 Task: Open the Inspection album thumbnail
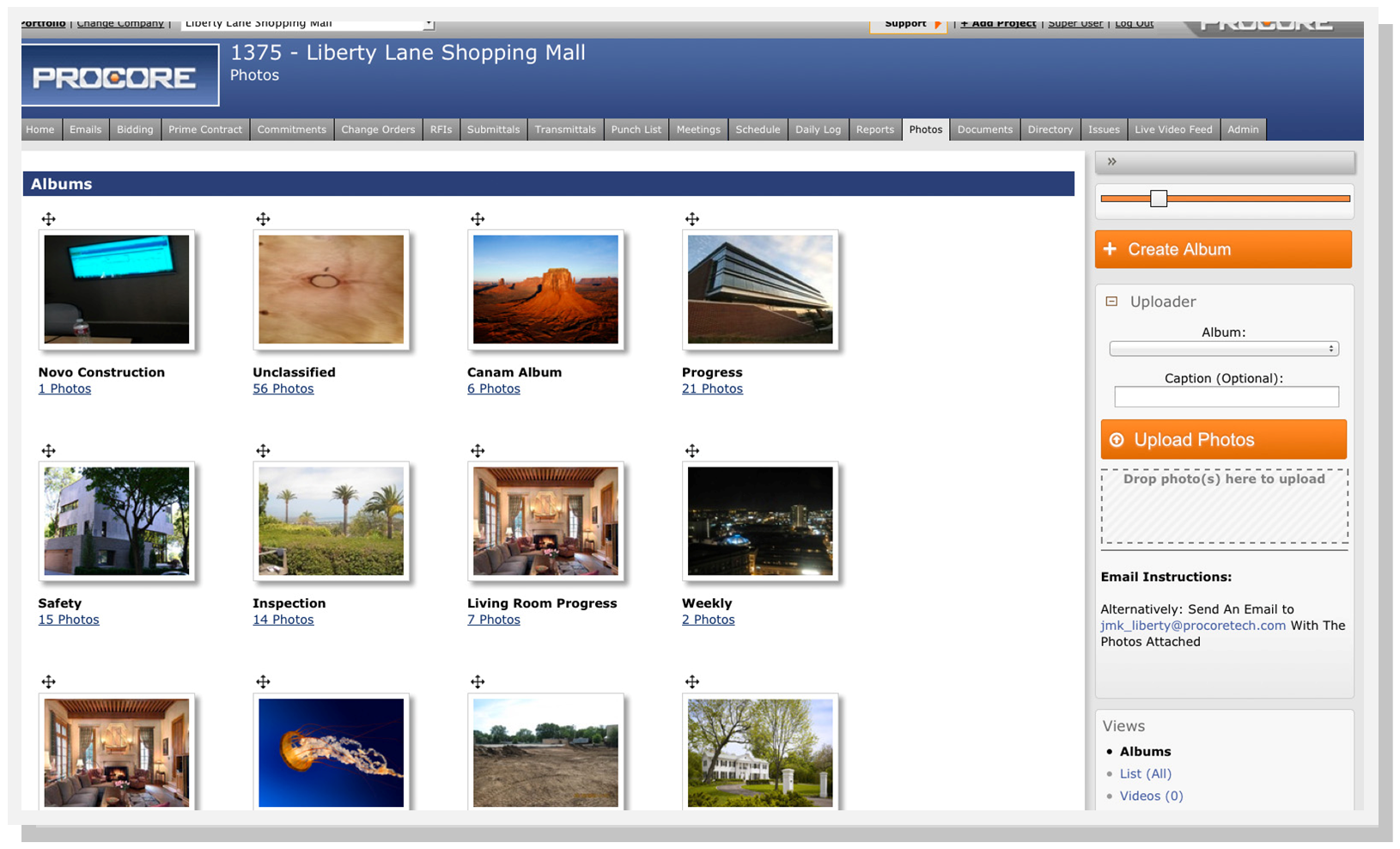pyautogui.click(x=332, y=522)
